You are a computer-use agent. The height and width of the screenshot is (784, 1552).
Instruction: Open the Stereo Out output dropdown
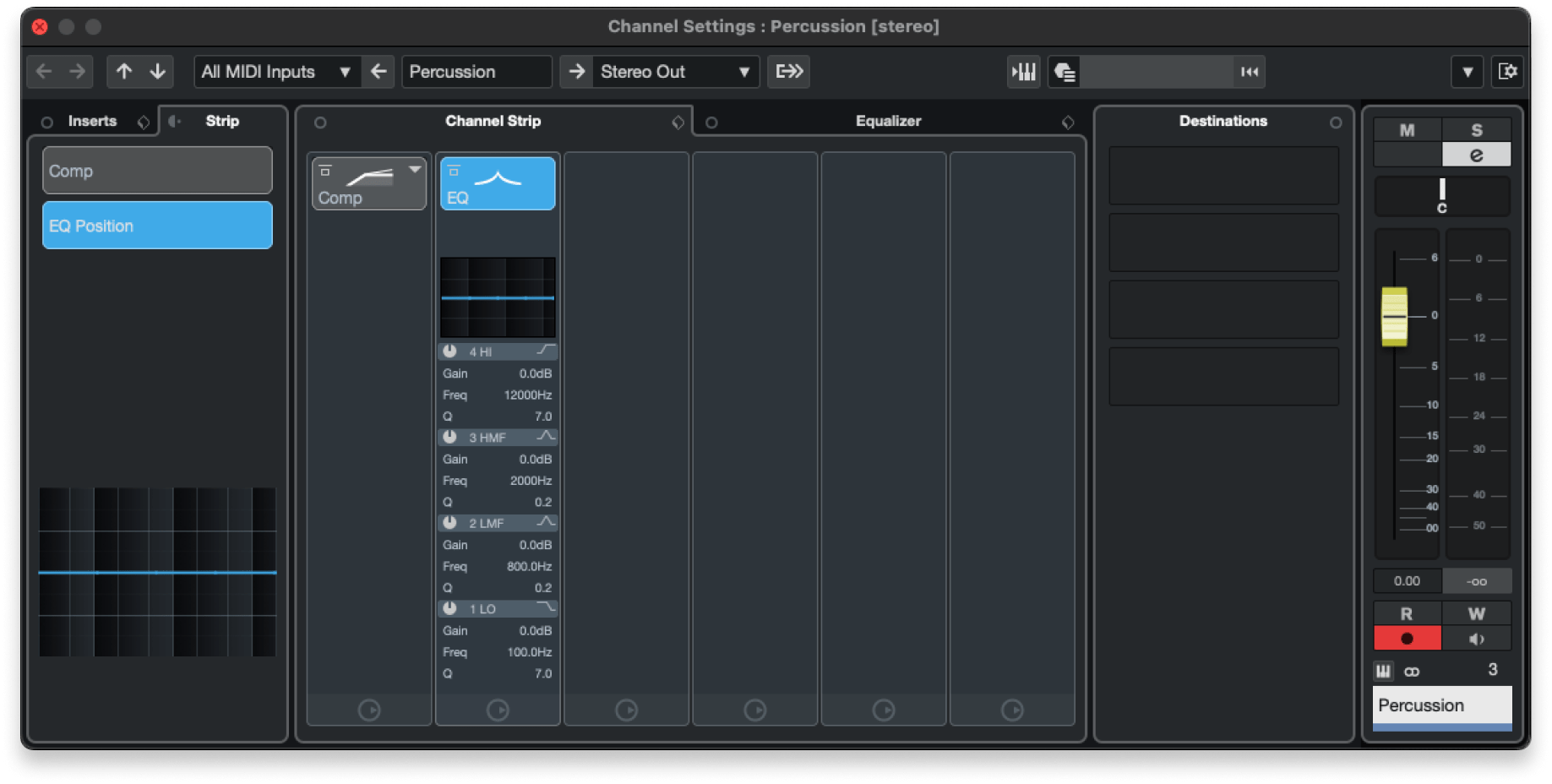(675, 72)
